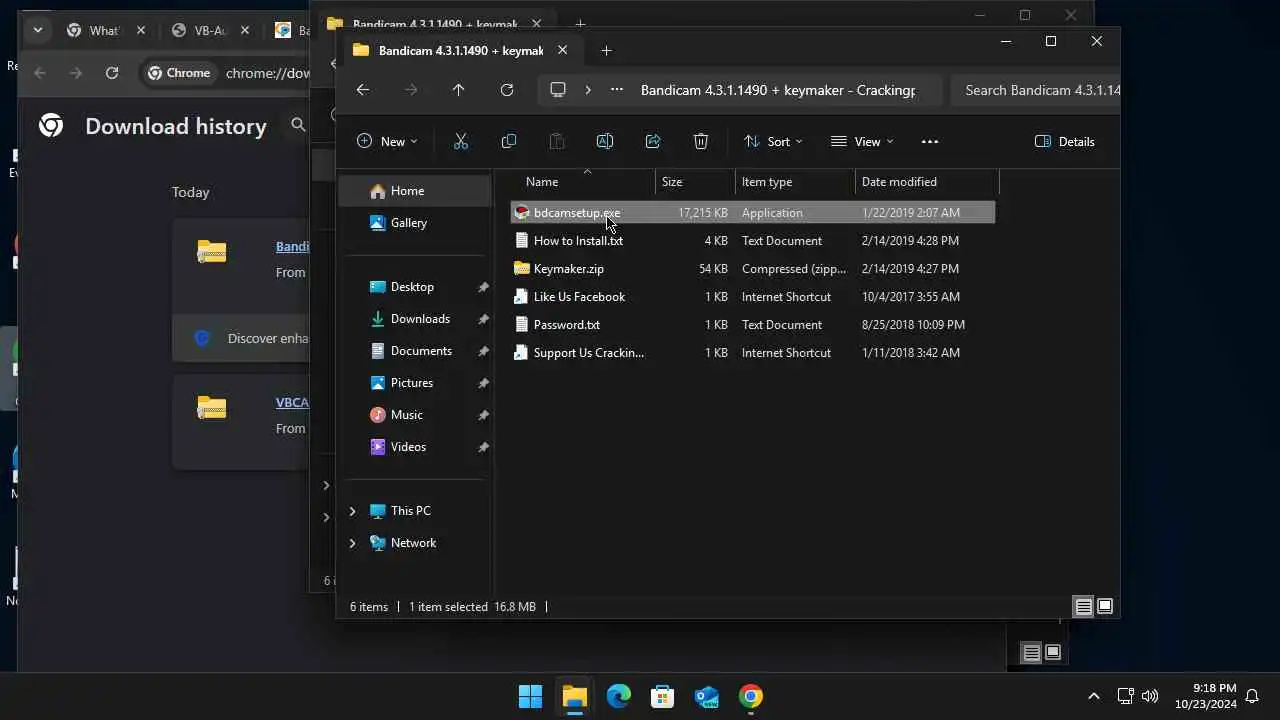The width and height of the screenshot is (1280, 720).
Task: Open Microsoft Store from taskbar
Action: pyautogui.click(x=662, y=696)
